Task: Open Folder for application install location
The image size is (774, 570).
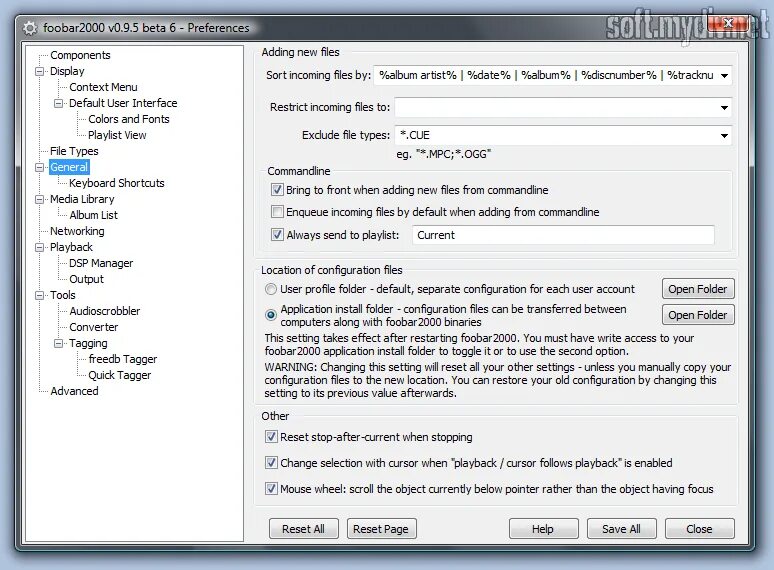Action: 698,315
